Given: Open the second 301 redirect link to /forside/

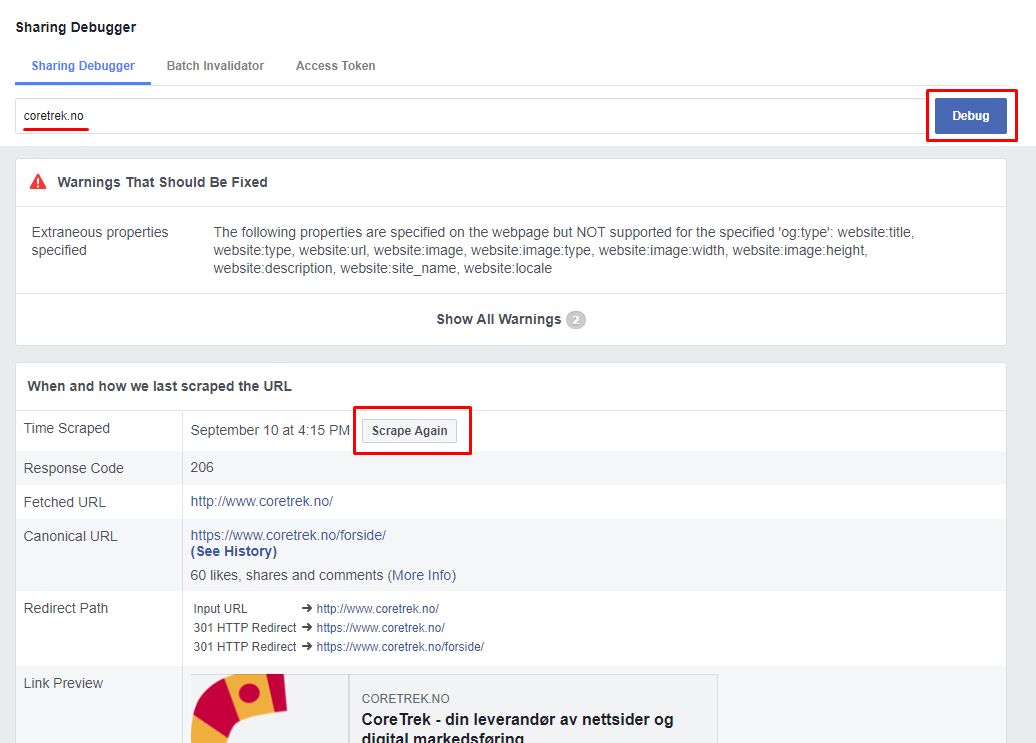Looking at the screenshot, I should tap(400, 647).
